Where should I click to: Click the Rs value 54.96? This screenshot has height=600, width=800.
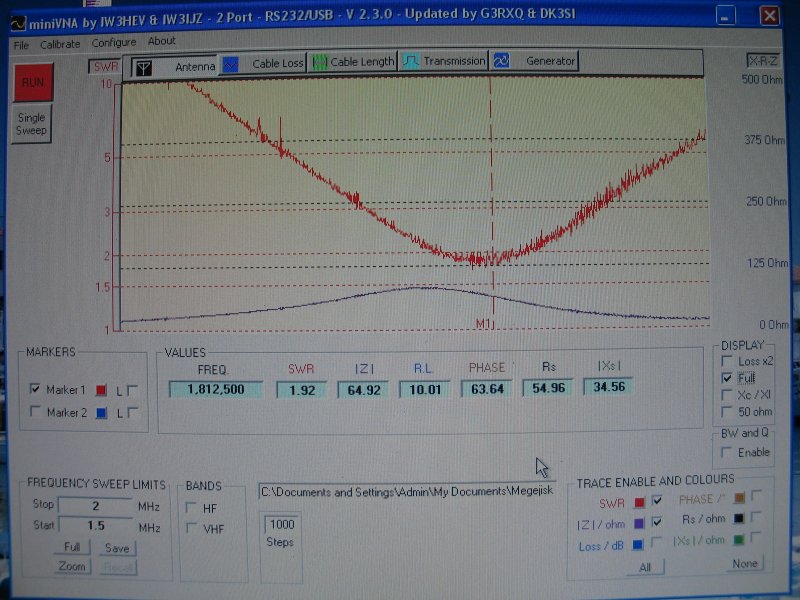click(x=548, y=388)
